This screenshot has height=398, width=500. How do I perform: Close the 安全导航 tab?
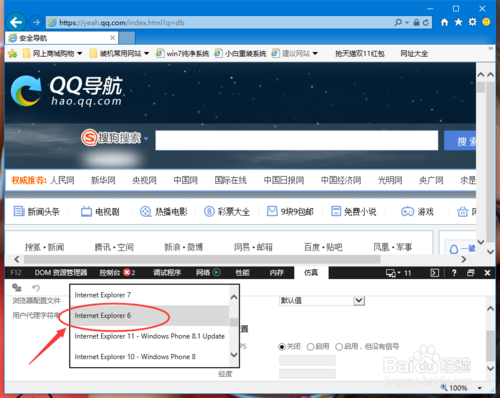113,38
